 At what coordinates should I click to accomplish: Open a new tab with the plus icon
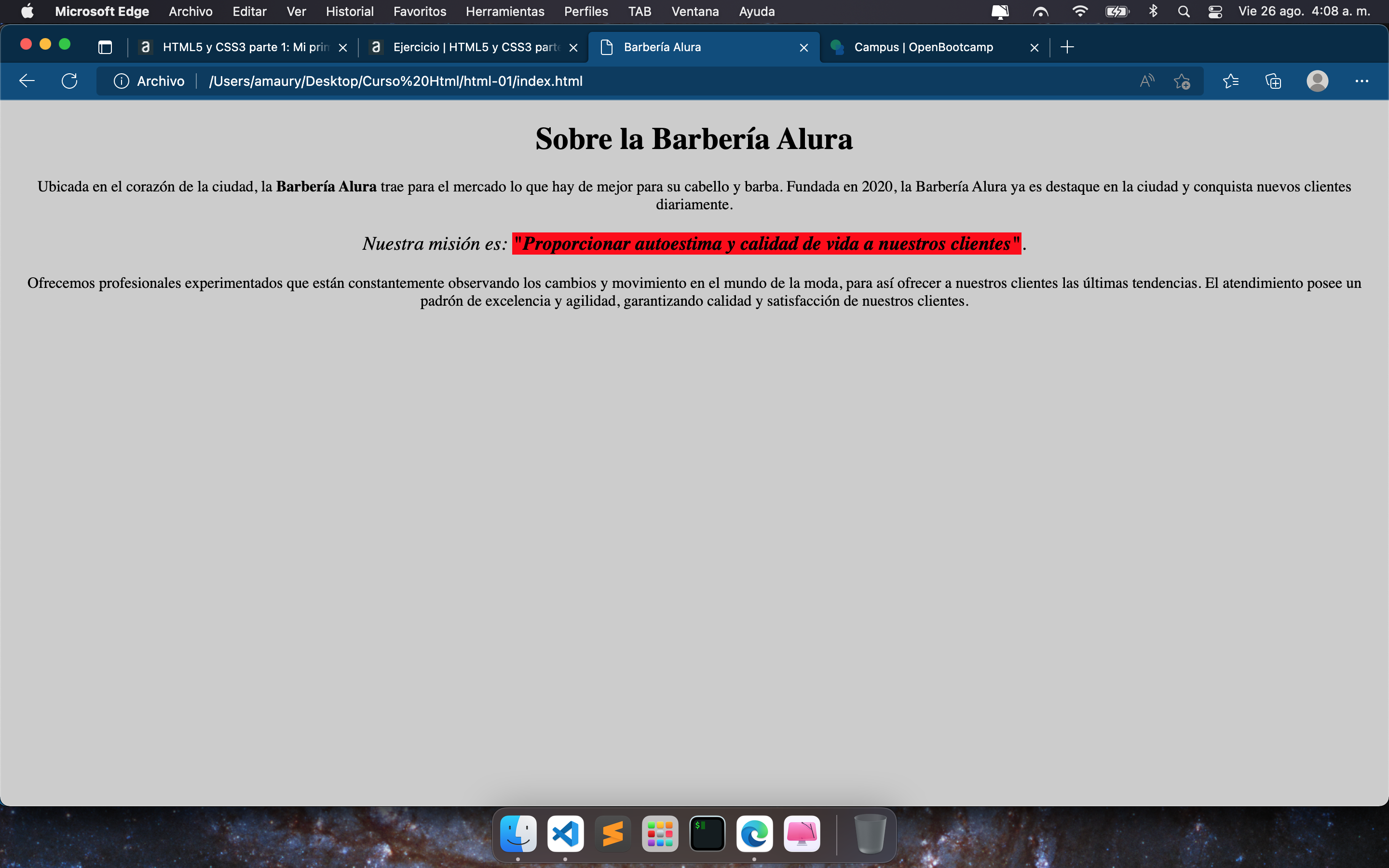click(1067, 47)
